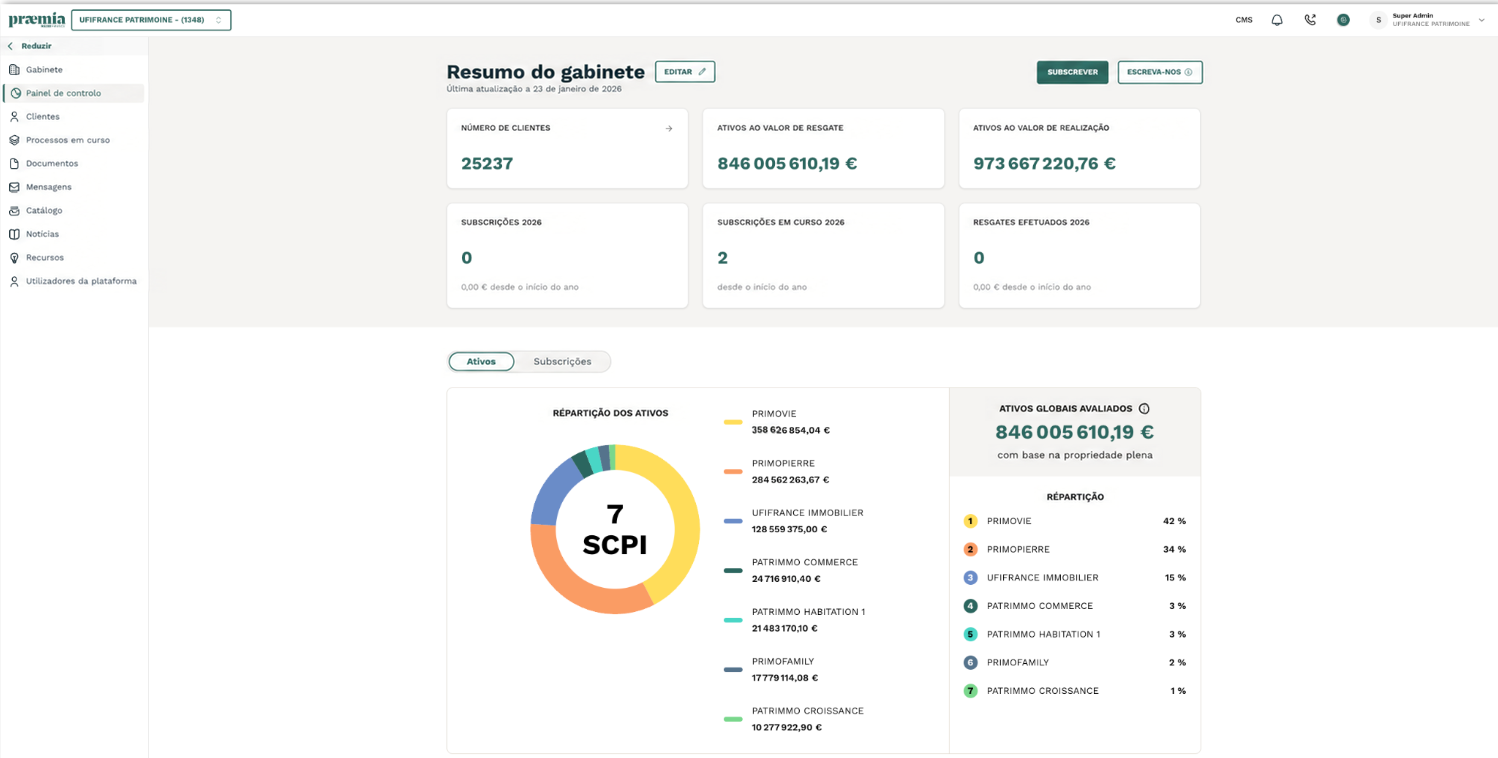Open UFIFRANCE PATRIMOINE cabinet selector dropdown
The height and width of the screenshot is (758, 1498).
coord(151,20)
